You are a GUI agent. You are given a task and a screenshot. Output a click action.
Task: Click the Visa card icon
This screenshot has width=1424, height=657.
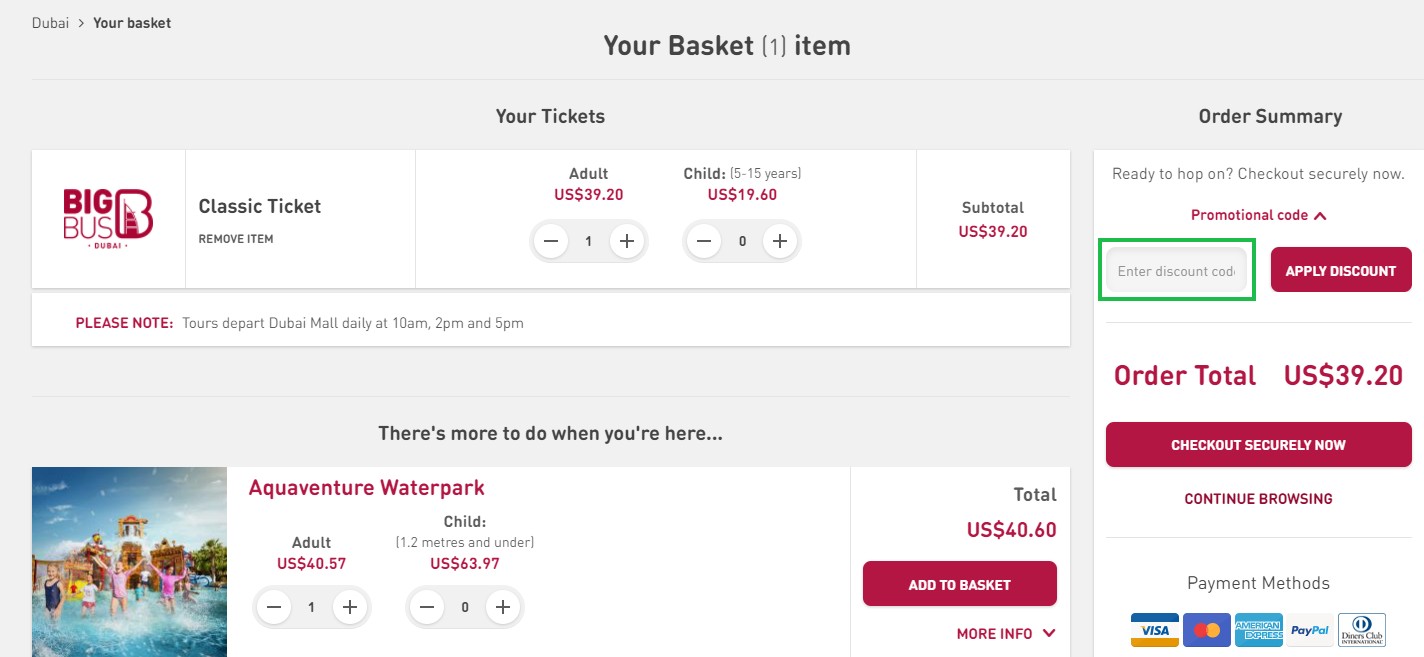1155,630
